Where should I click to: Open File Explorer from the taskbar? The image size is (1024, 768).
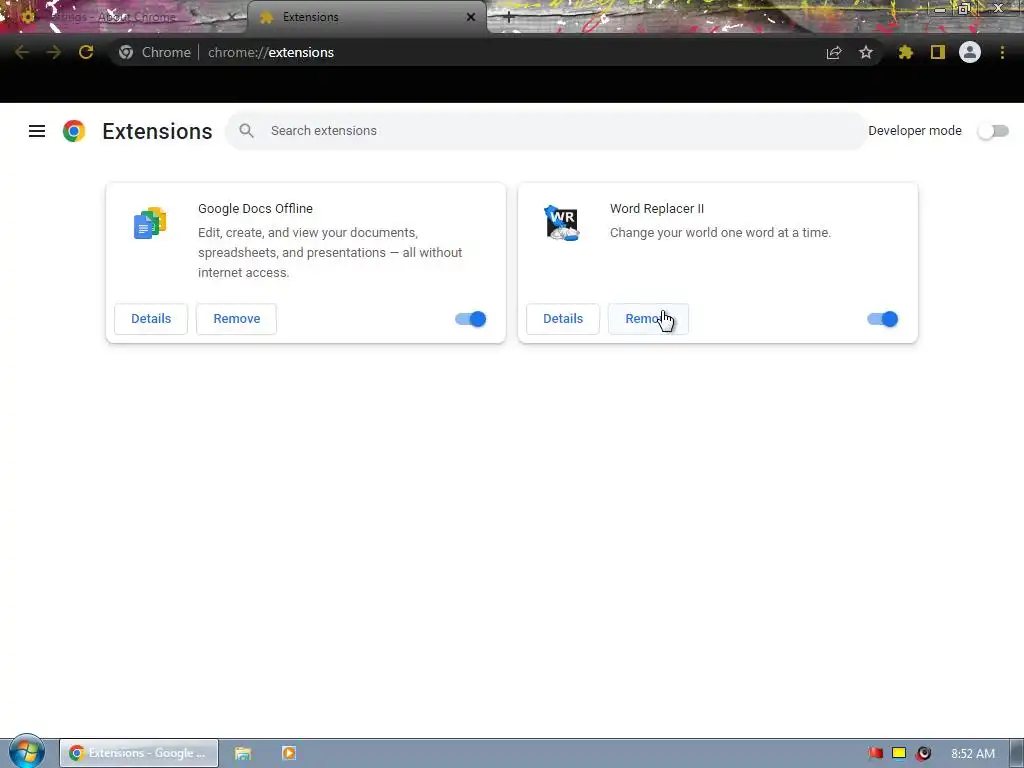click(x=243, y=753)
